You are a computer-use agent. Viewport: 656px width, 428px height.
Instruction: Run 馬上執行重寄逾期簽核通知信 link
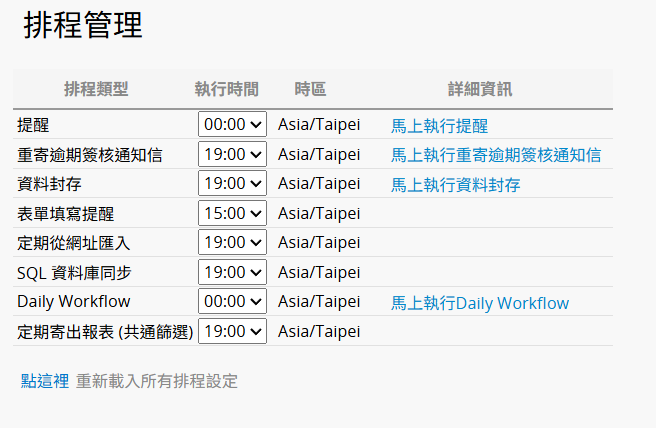tap(496, 155)
